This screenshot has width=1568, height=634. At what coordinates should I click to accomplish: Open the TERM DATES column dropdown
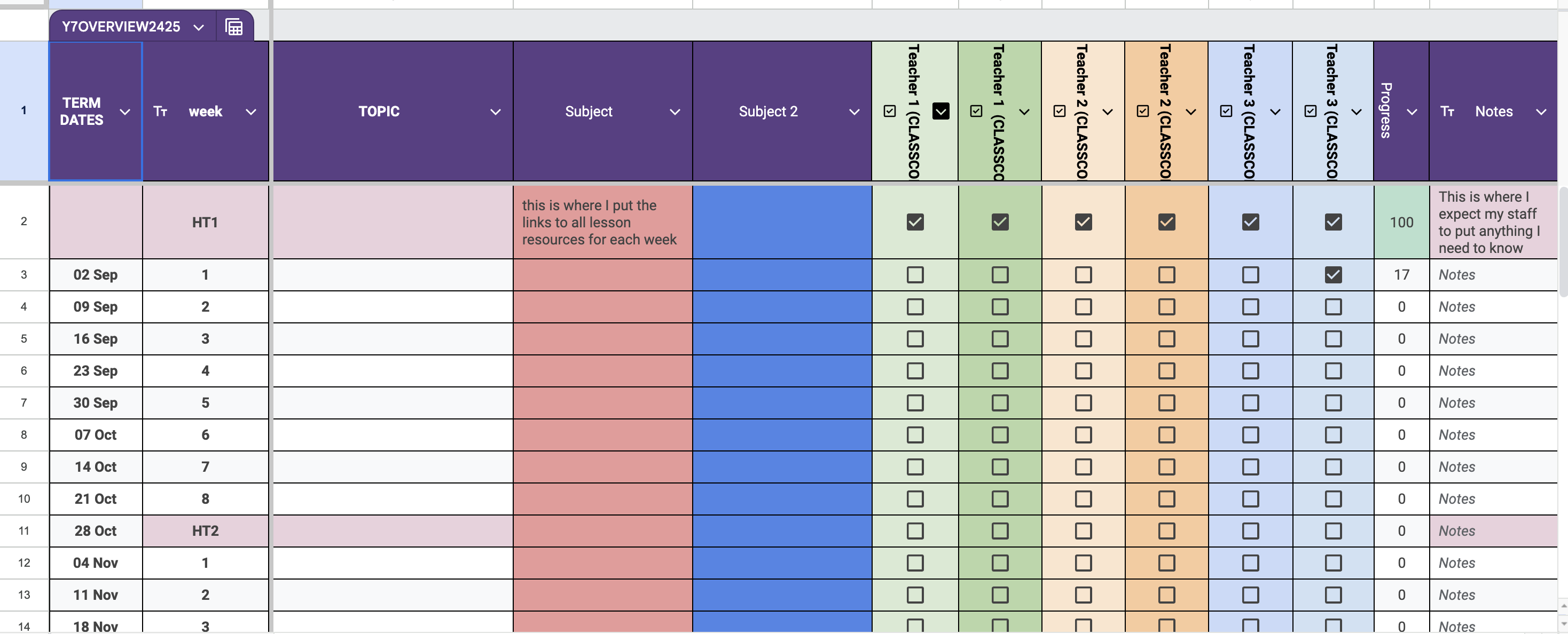tap(126, 112)
